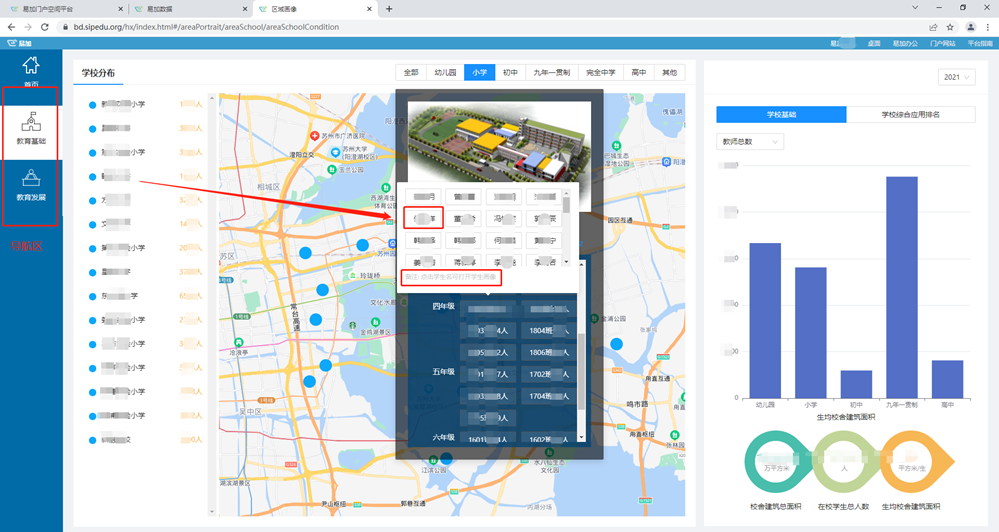Click the class list scrollbar down arrow
The width and height of the screenshot is (999, 532).
coord(581,438)
